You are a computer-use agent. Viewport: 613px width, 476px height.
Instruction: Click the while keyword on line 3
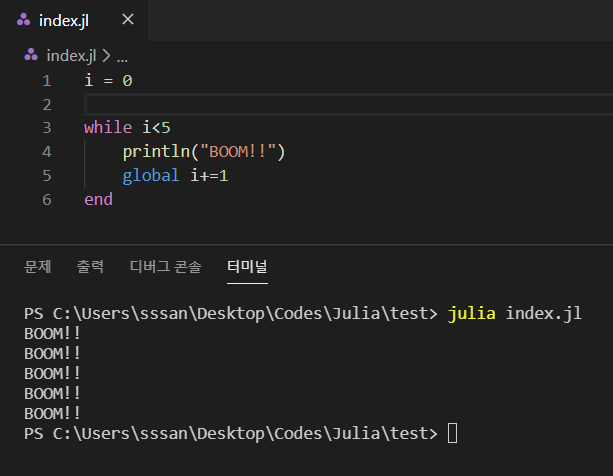pyautogui.click(x=105, y=128)
